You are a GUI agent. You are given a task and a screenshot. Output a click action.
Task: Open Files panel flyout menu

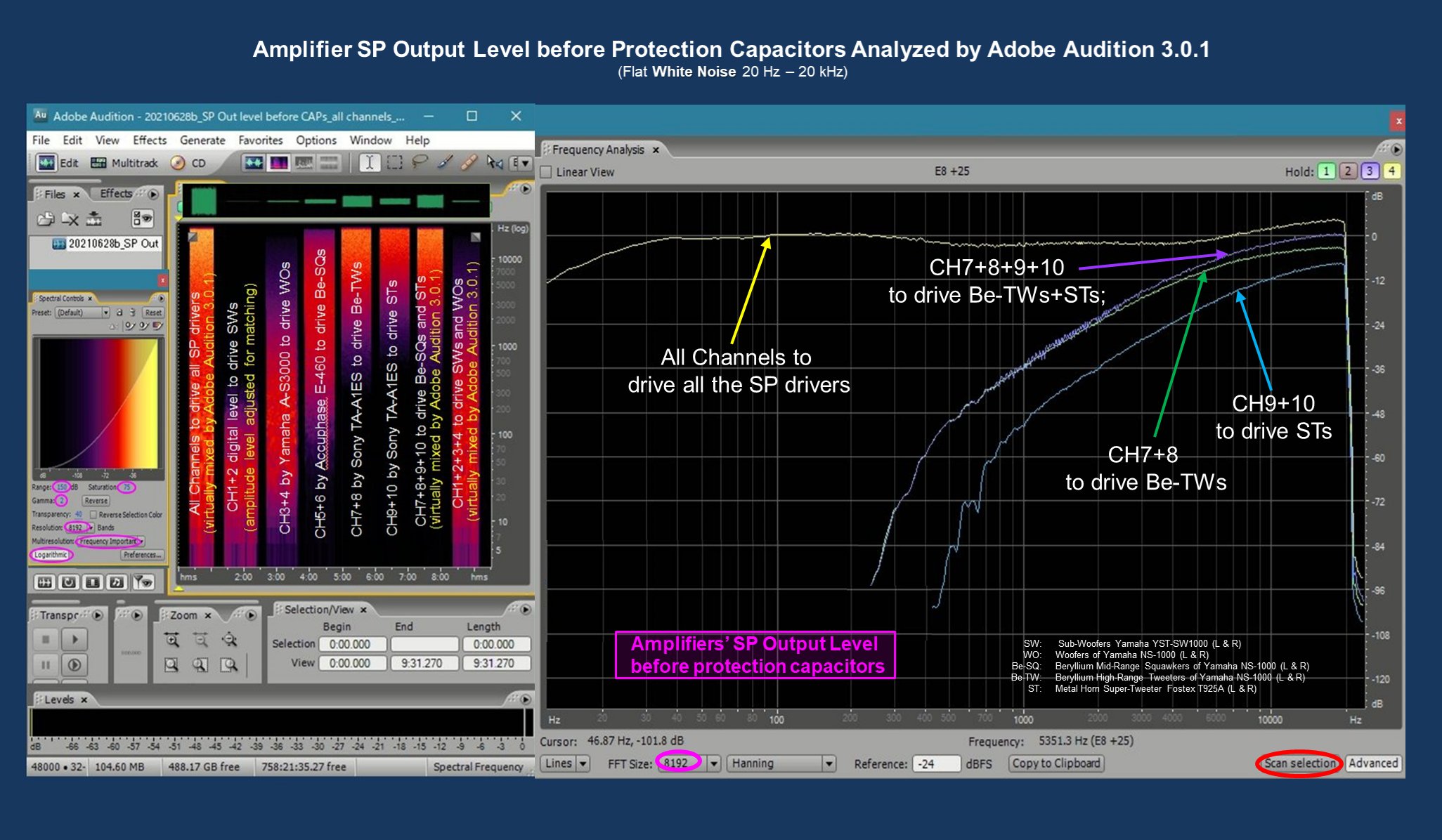pyautogui.click(x=153, y=194)
